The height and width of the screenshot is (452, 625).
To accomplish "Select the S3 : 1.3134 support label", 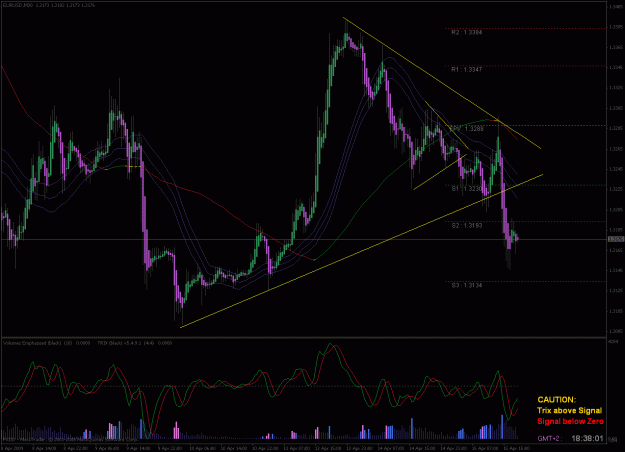I will [x=467, y=285].
